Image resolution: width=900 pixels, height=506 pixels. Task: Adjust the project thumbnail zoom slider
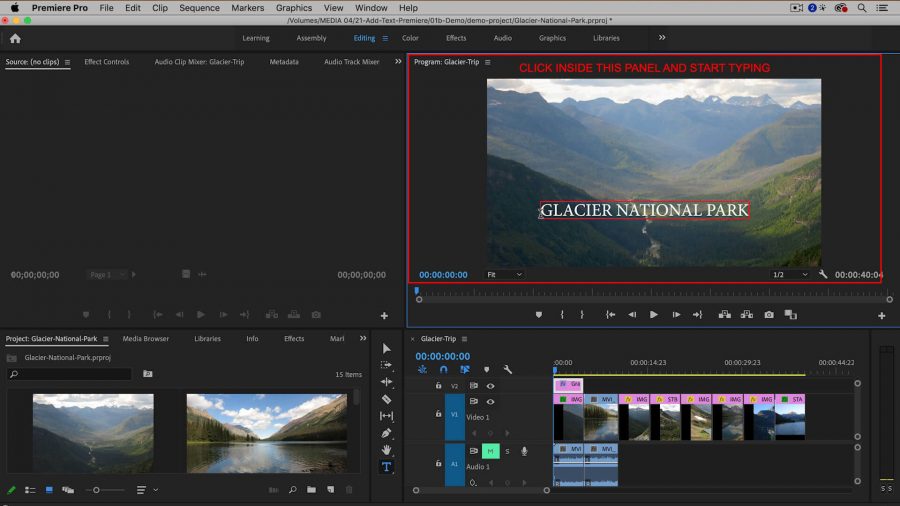point(96,490)
